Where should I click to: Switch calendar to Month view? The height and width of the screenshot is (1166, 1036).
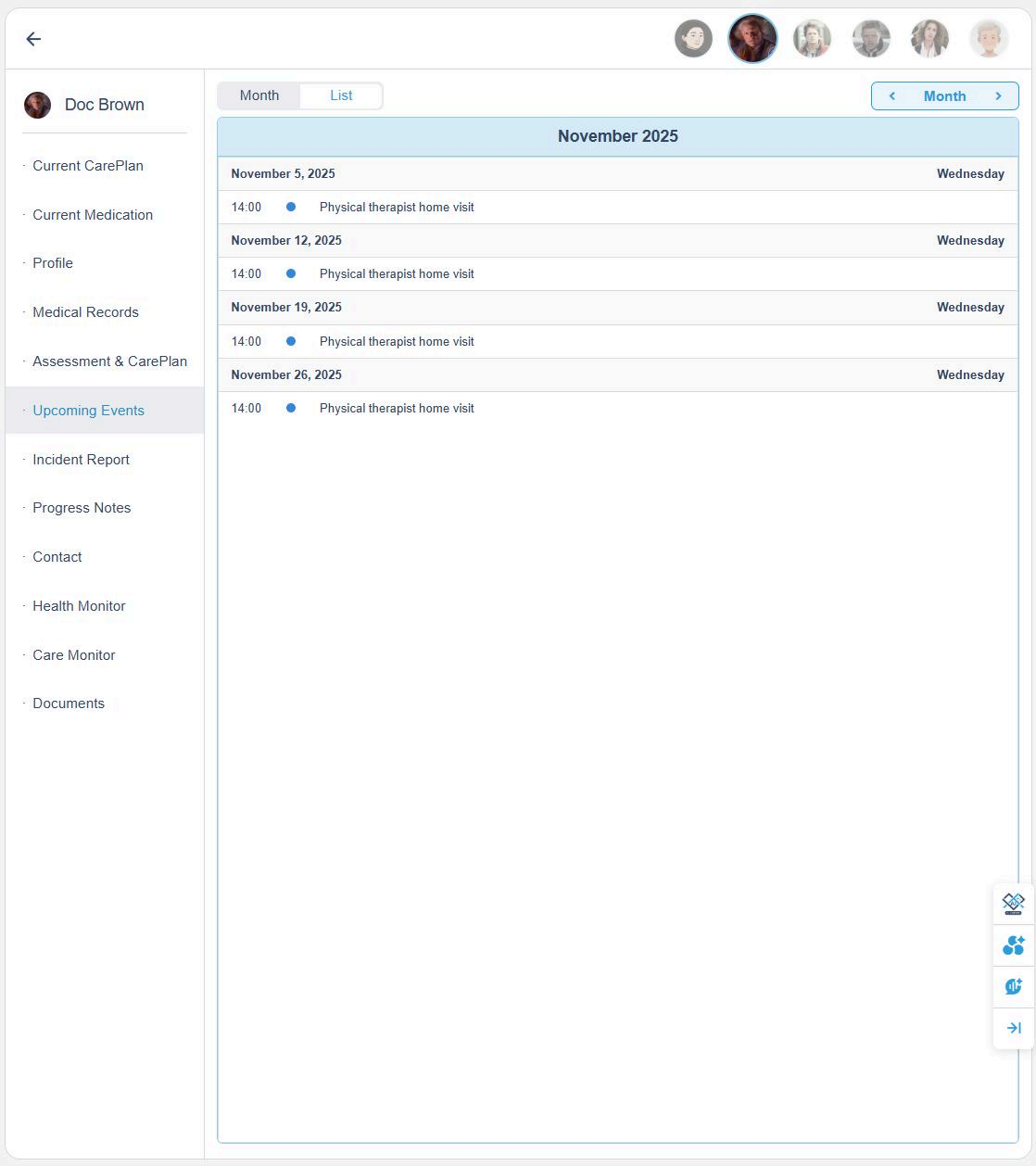click(x=259, y=95)
